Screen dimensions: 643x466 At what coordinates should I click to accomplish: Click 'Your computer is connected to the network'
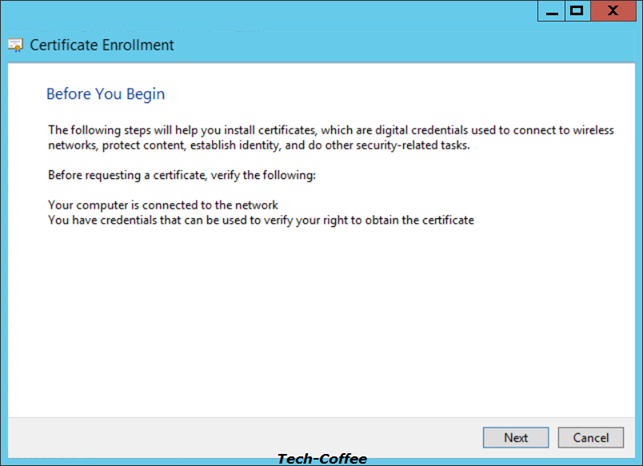[x=163, y=205]
